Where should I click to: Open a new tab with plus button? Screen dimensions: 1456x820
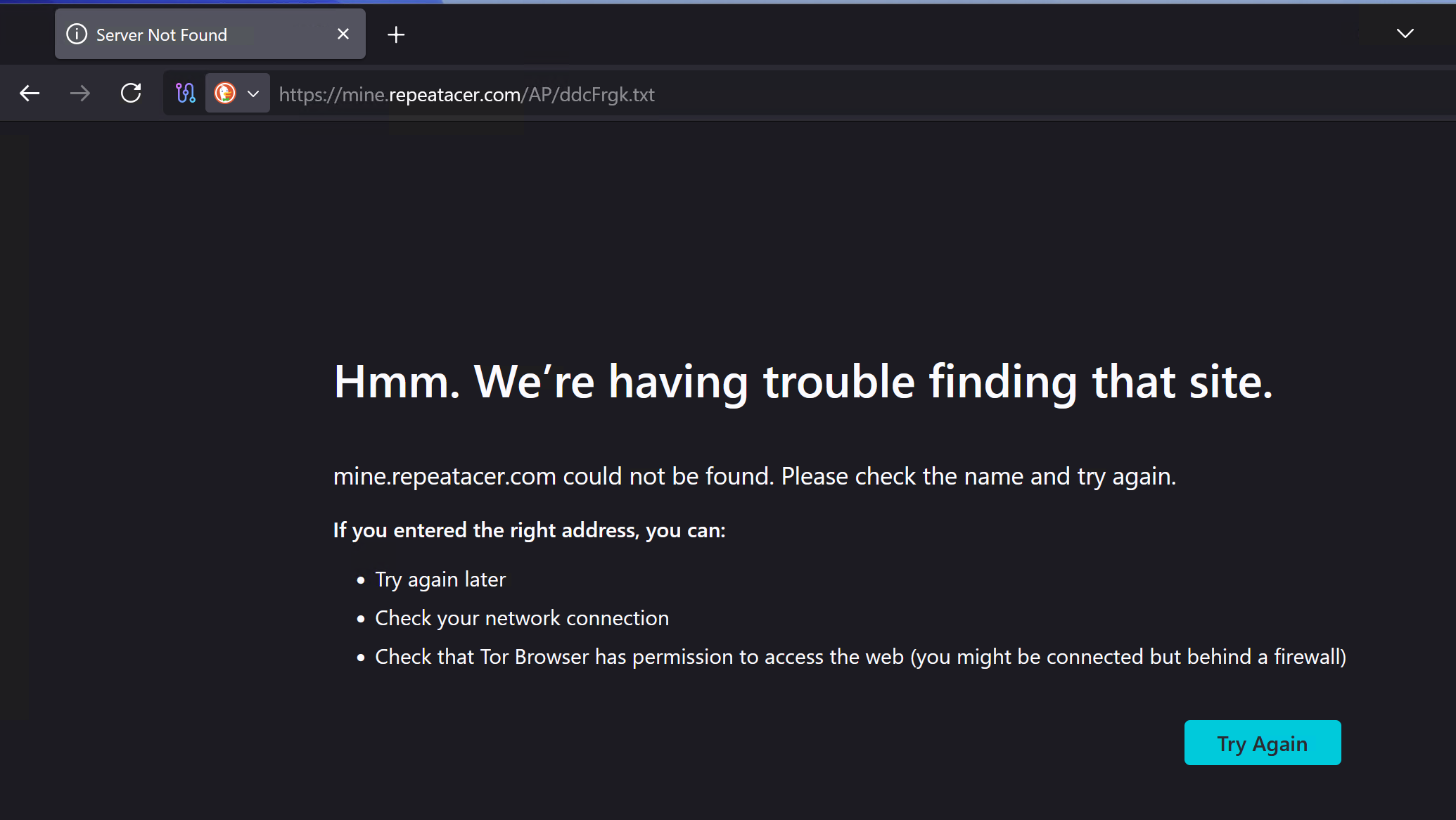(x=396, y=34)
